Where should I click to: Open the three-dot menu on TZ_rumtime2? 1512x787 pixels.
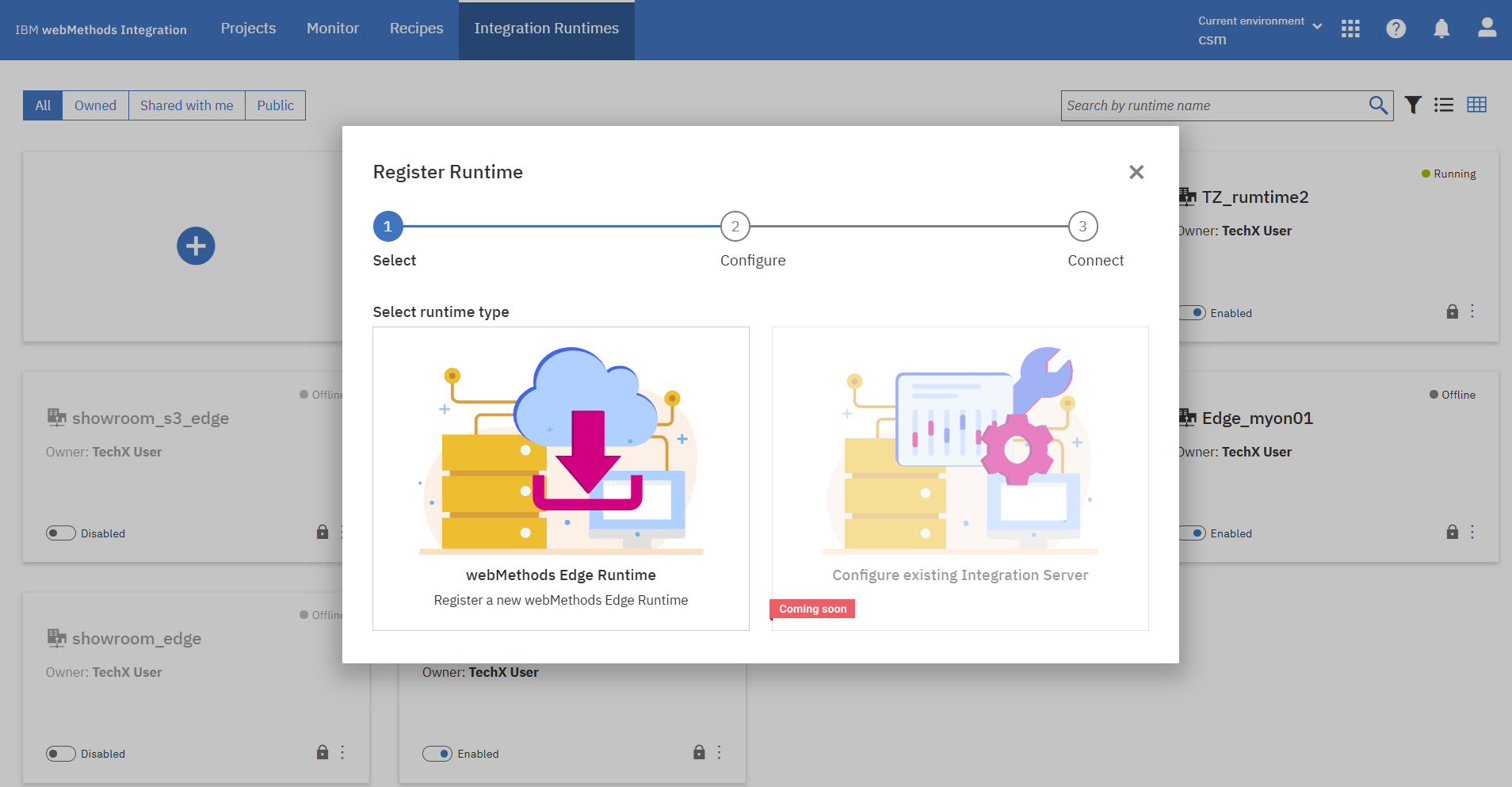(x=1473, y=311)
